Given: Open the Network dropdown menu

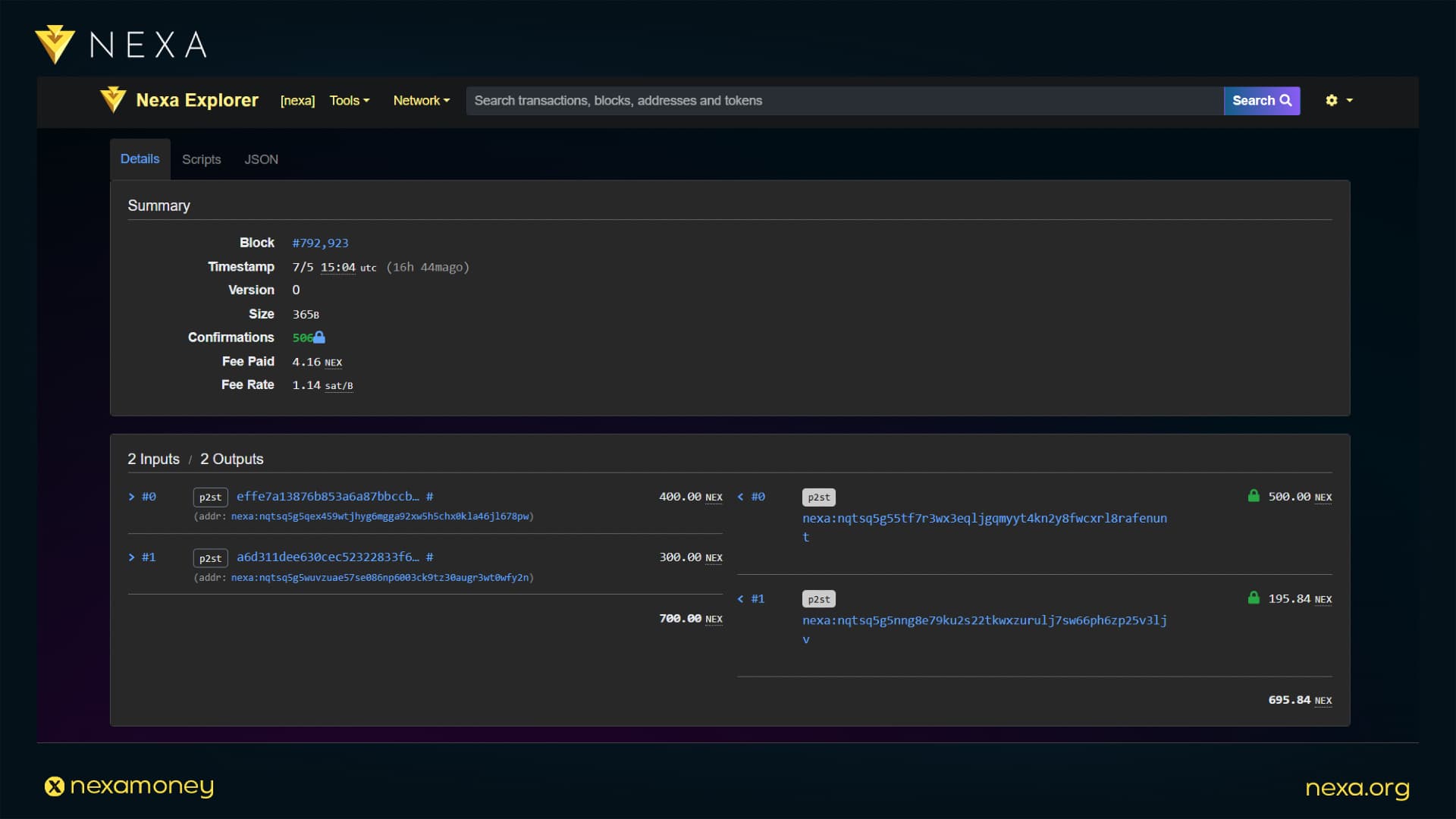Looking at the screenshot, I should (x=422, y=100).
